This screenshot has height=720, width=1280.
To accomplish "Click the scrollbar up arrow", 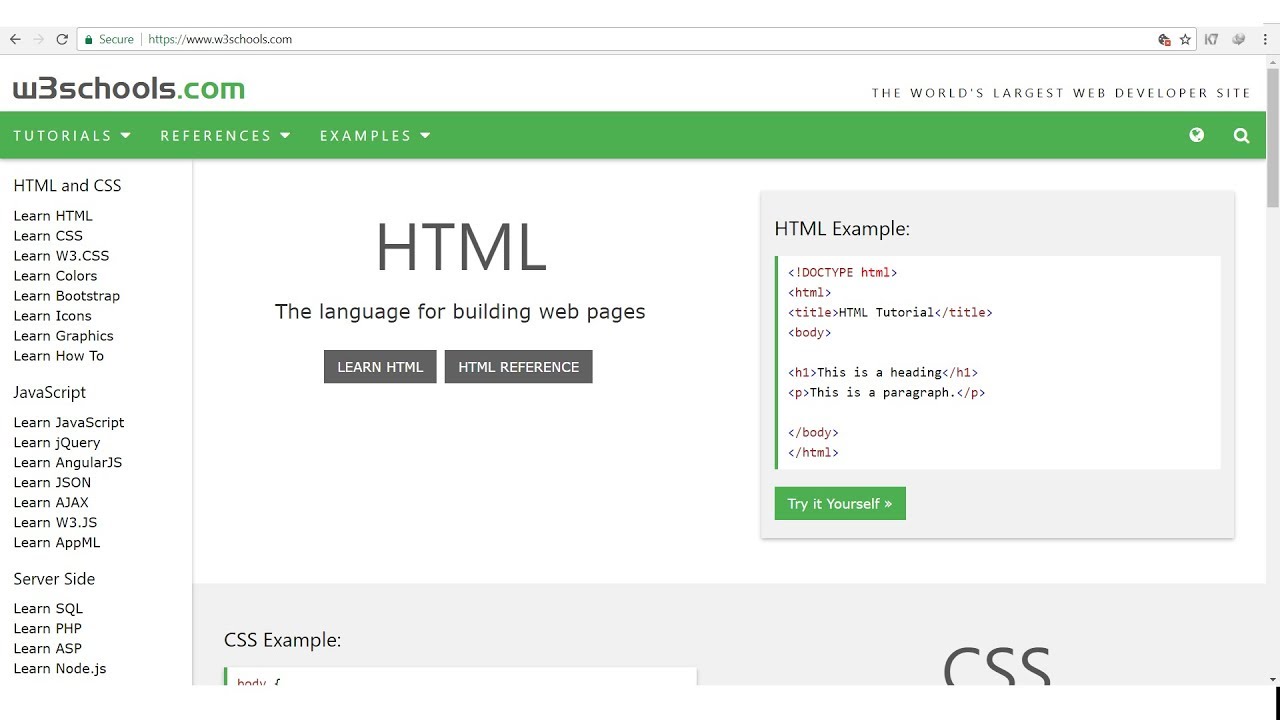I will click(x=1273, y=62).
